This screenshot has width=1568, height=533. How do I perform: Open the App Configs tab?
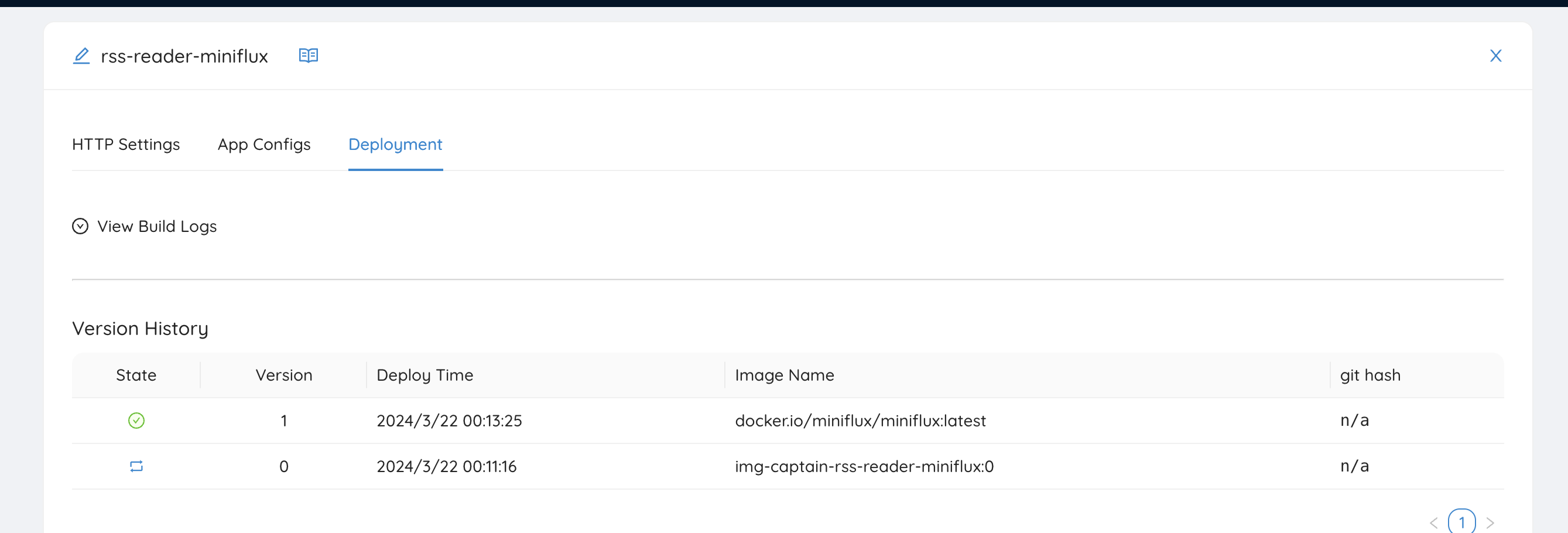264,144
